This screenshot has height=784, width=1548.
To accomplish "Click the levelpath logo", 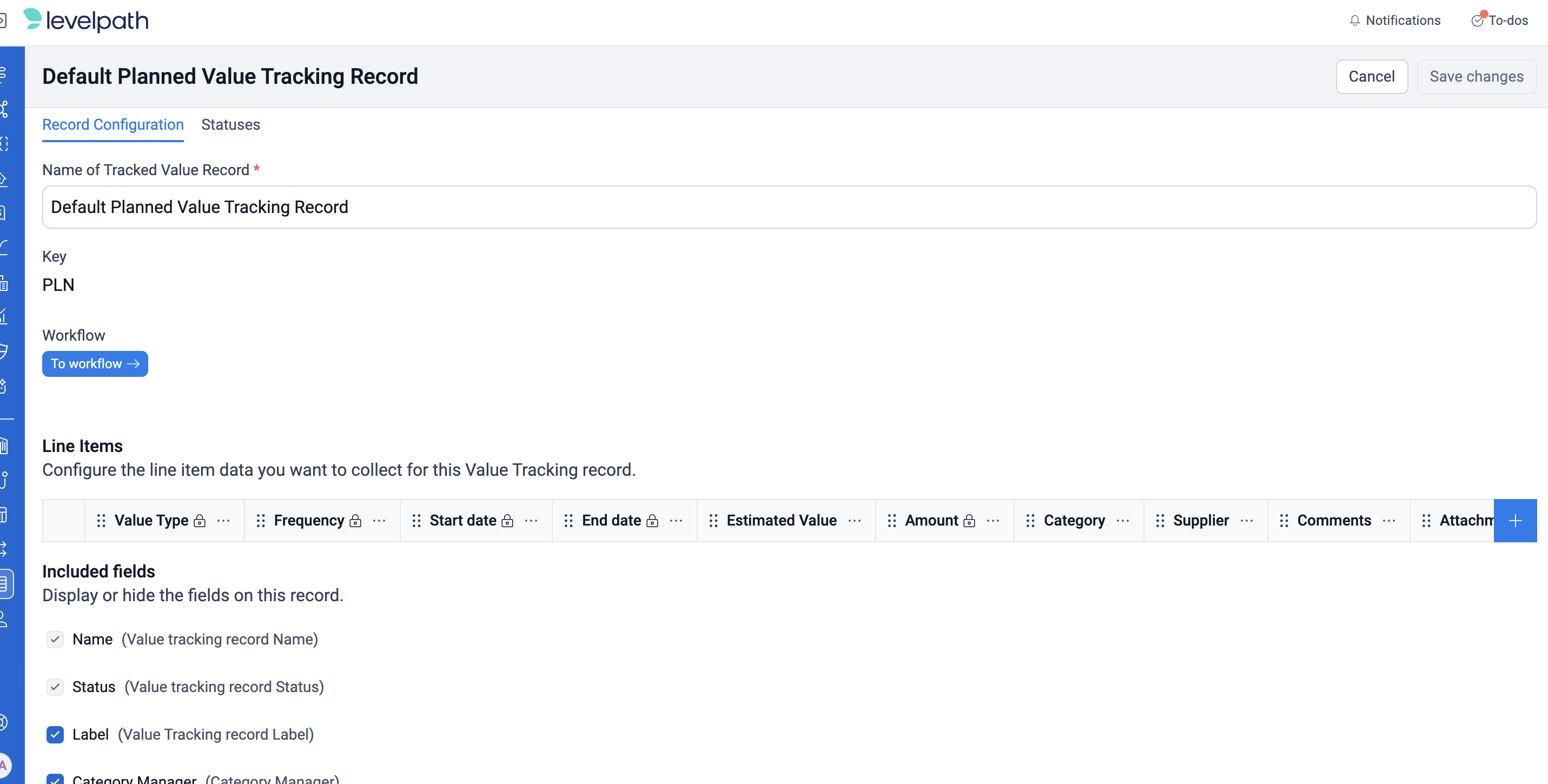I will point(86,21).
